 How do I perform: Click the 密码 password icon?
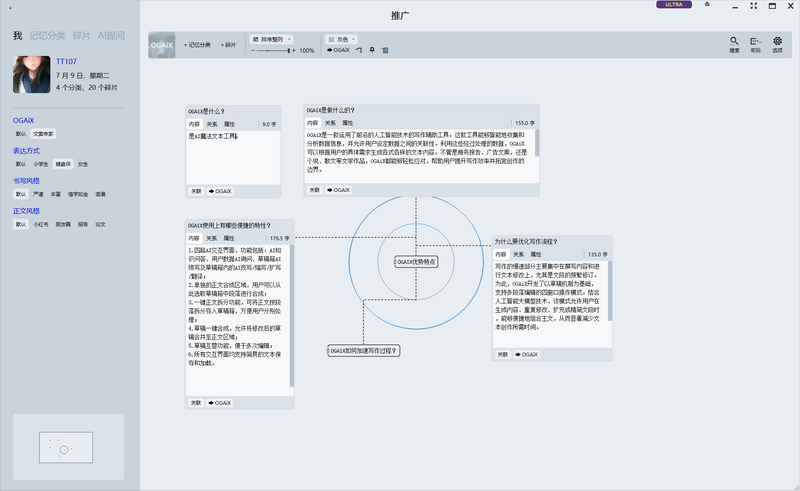755,43
